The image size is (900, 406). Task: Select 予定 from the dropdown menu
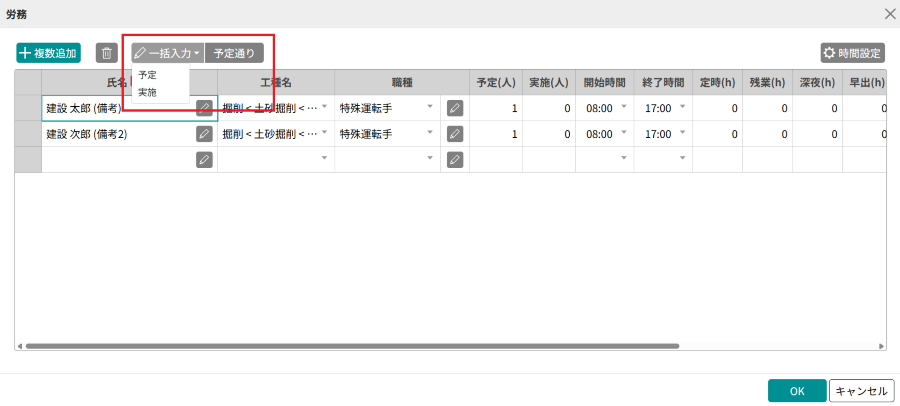point(147,76)
